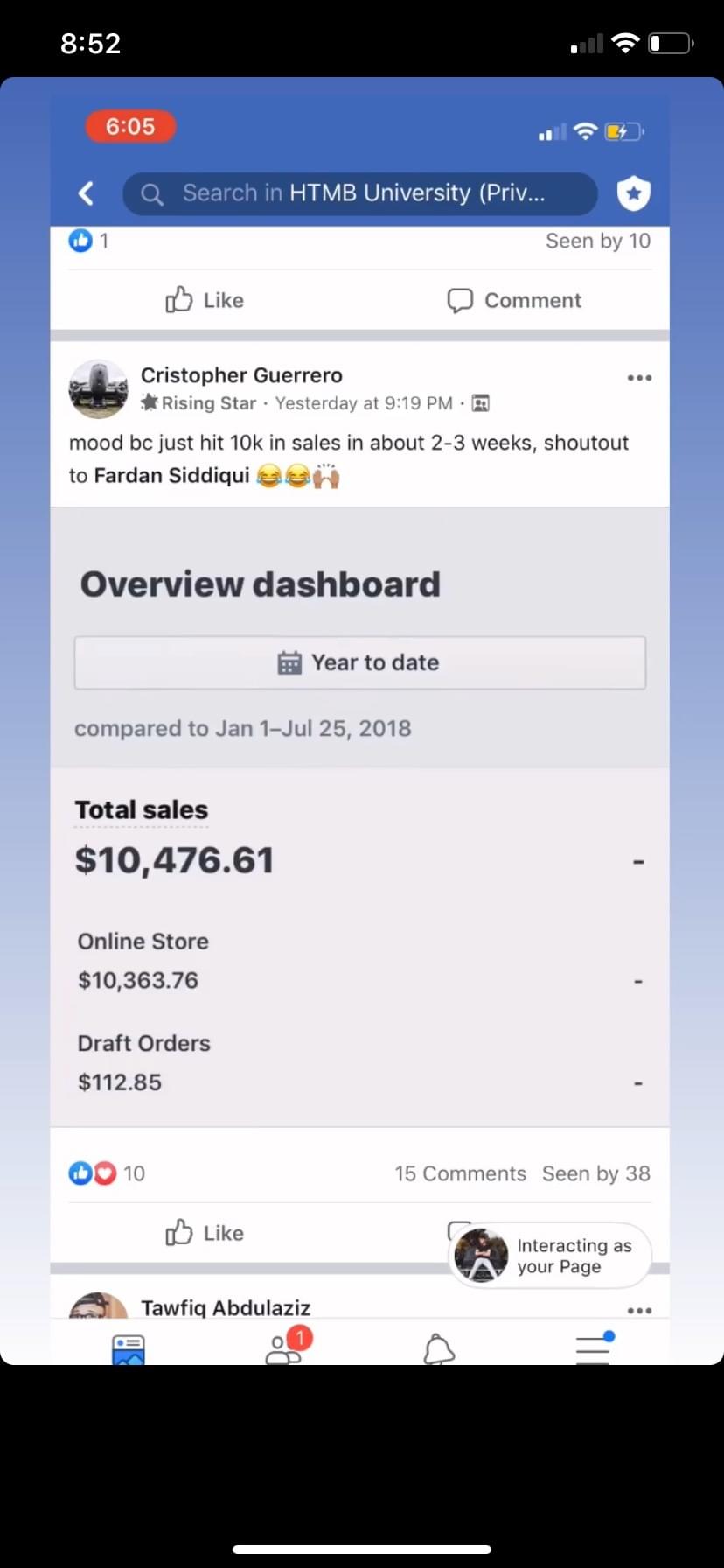Open the group admin shield star icon
The image size is (724, 1568).
(633, 193)
